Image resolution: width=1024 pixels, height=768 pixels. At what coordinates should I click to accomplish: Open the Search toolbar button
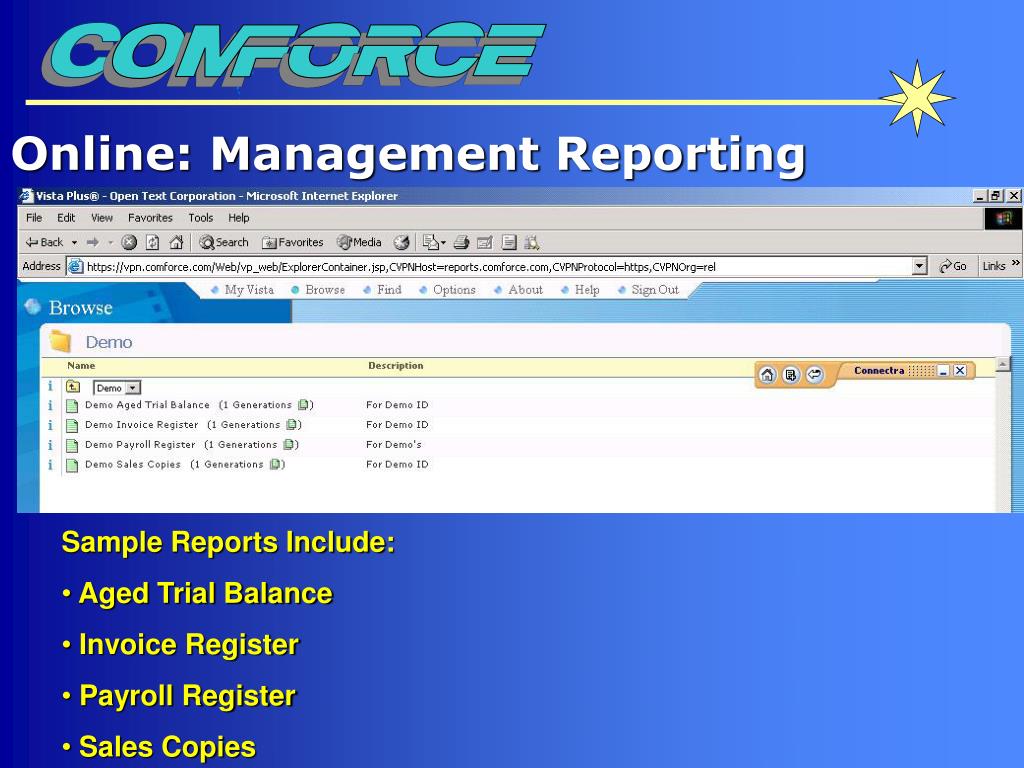223,242
